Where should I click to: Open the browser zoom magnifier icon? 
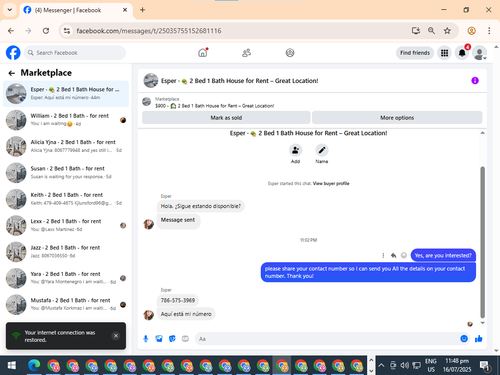pyautogui.click(x=431, y=31)
